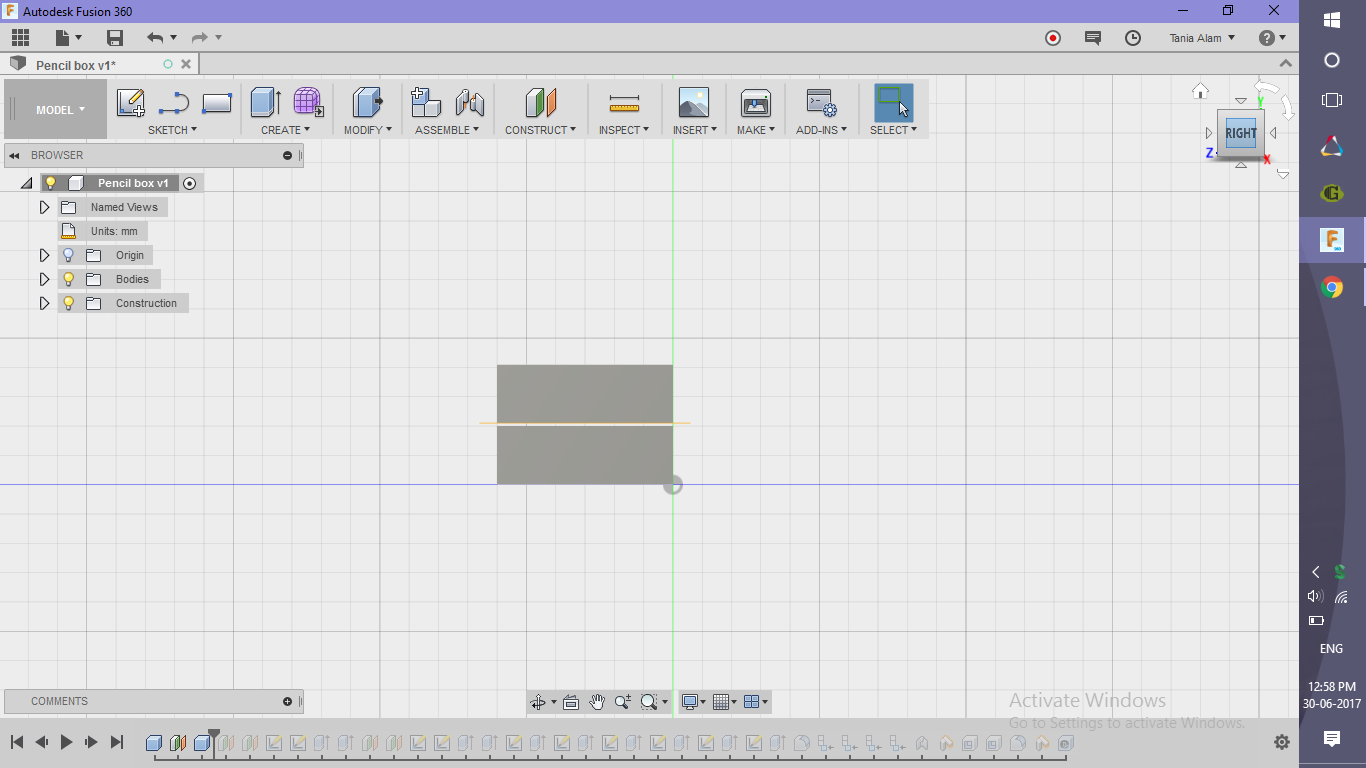Click the Look At camera icon
The image size is (1366, 768).
[x=571, y=702]
